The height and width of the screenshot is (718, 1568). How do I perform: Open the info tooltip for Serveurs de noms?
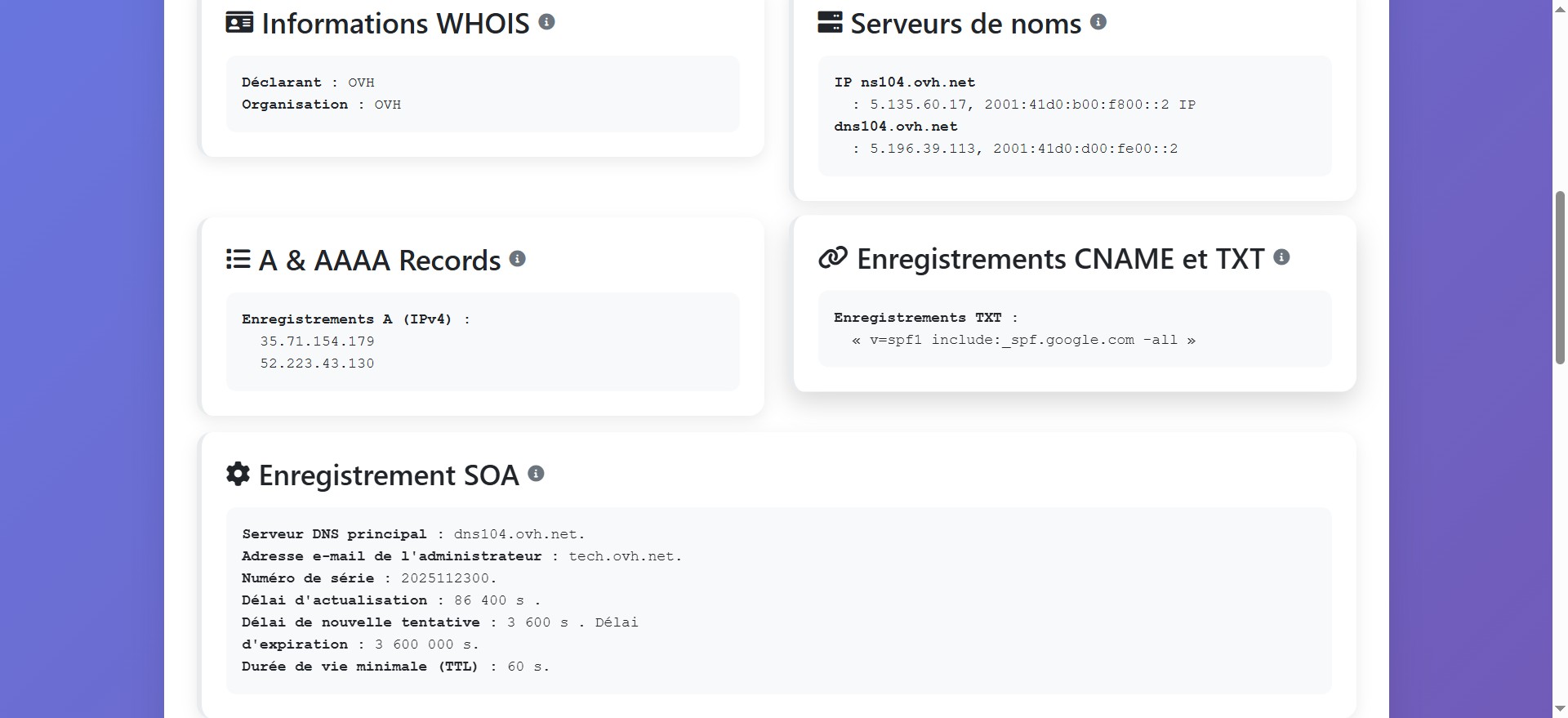click(1099, 23)
